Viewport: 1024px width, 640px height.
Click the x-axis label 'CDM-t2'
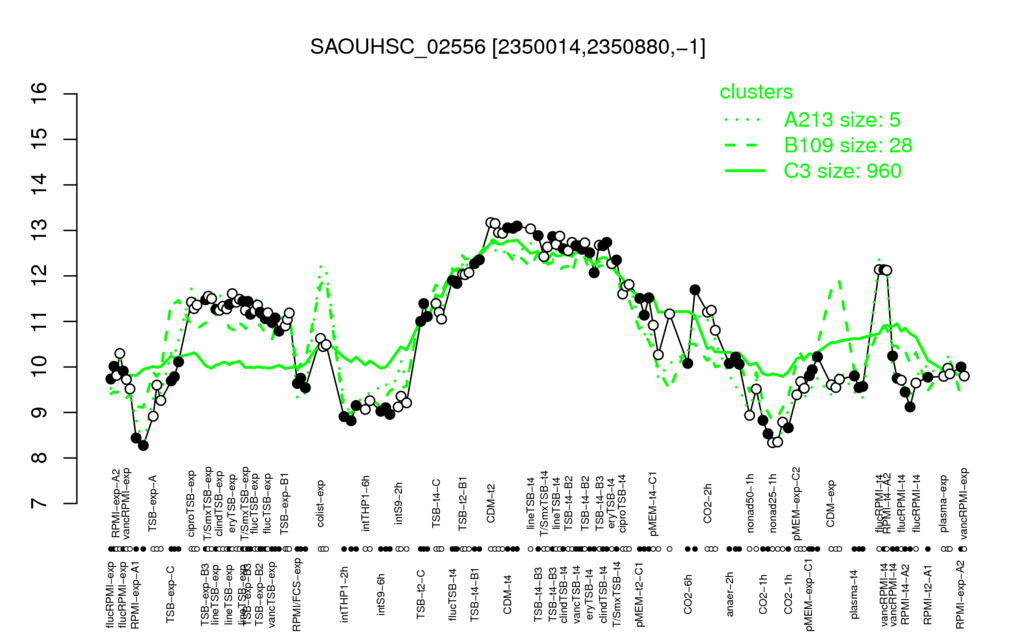(491, 504)
